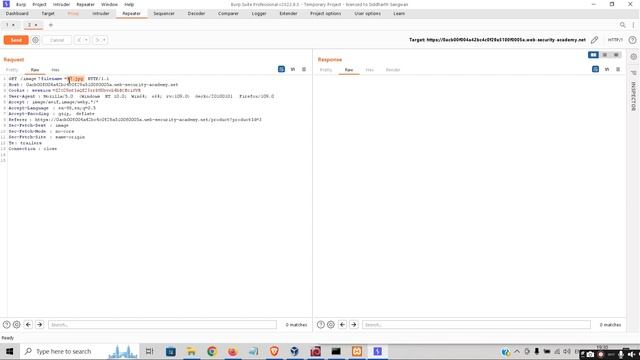Open the tab bar more-options menu

tap(633, 25)
